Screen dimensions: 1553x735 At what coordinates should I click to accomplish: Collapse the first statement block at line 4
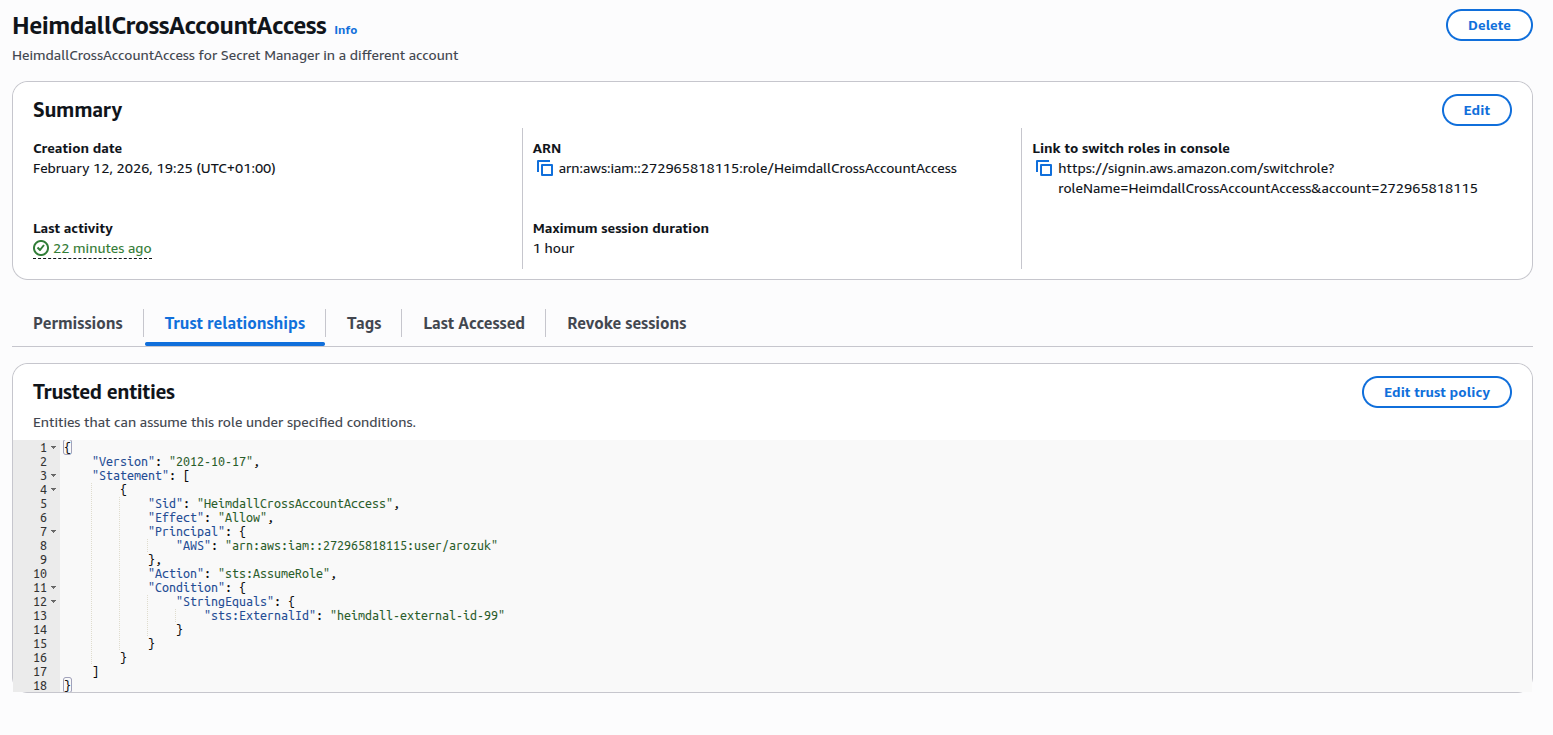coord(55,489)
